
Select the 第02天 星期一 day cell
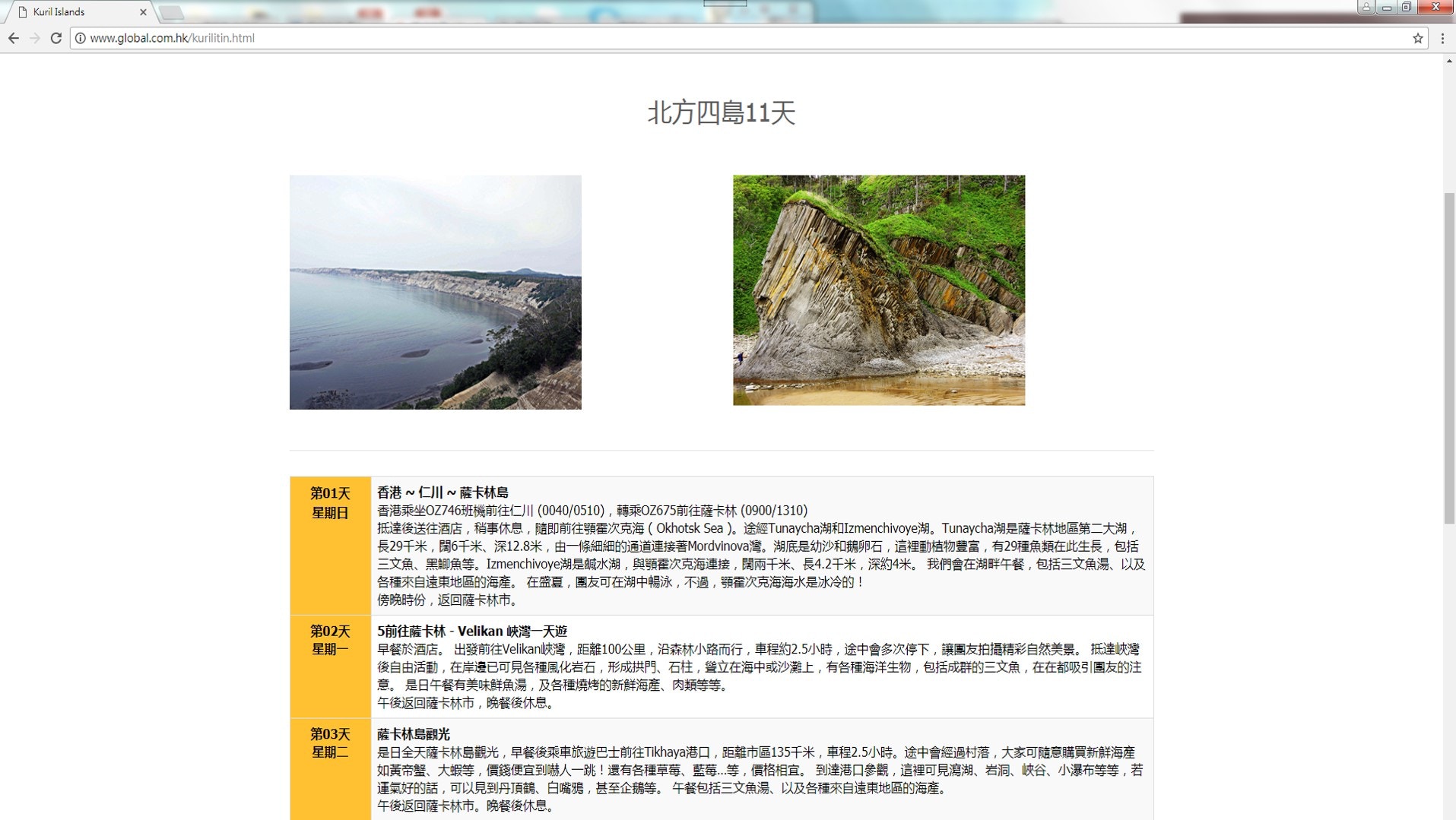330,666
